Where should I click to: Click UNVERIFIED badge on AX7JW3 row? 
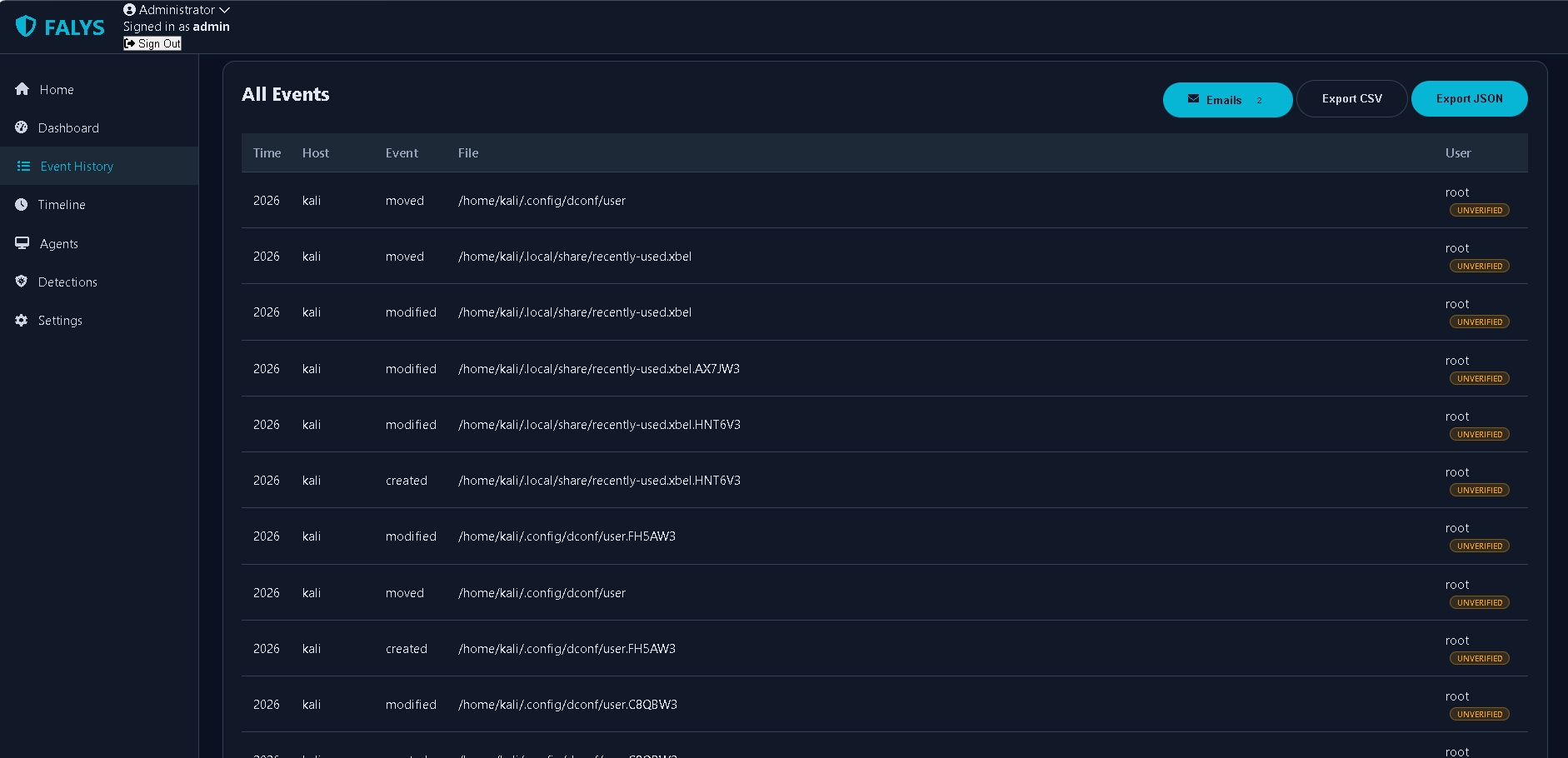1480,378
